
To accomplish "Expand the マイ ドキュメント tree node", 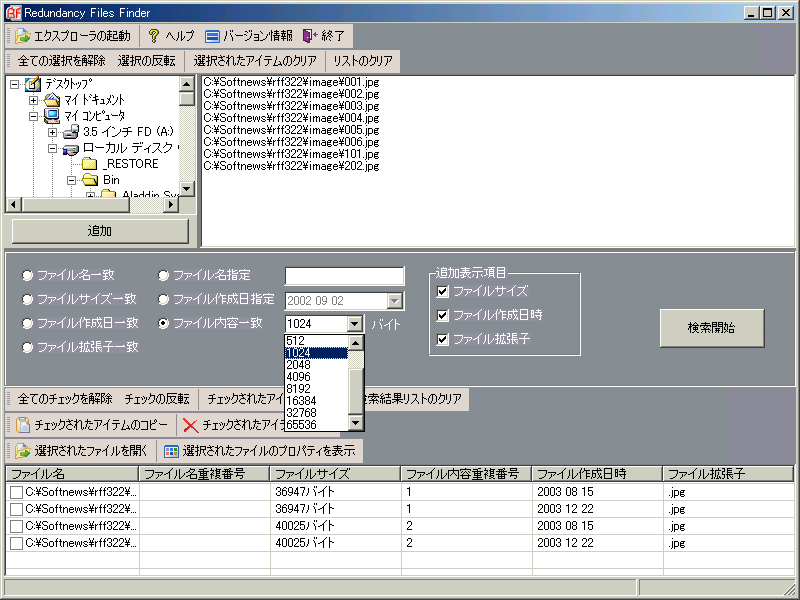I will 34,101.
